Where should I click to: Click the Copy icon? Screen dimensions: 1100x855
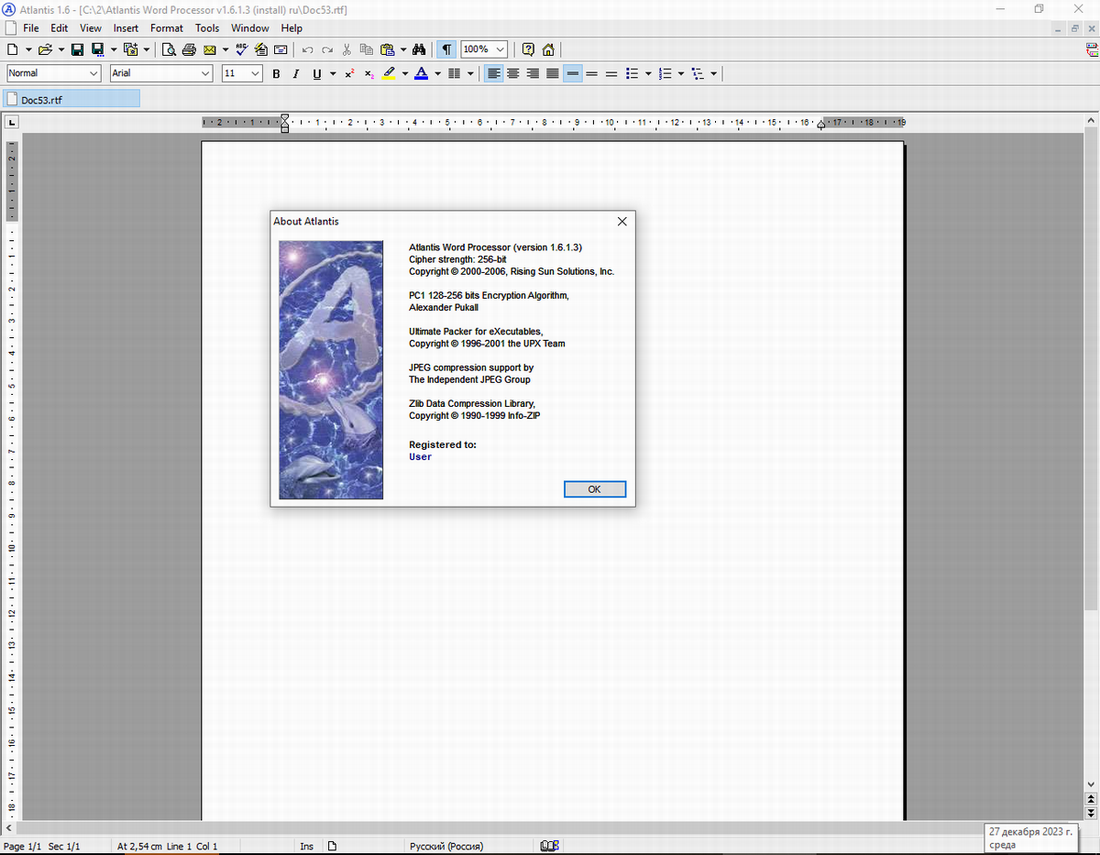(366, 50)
